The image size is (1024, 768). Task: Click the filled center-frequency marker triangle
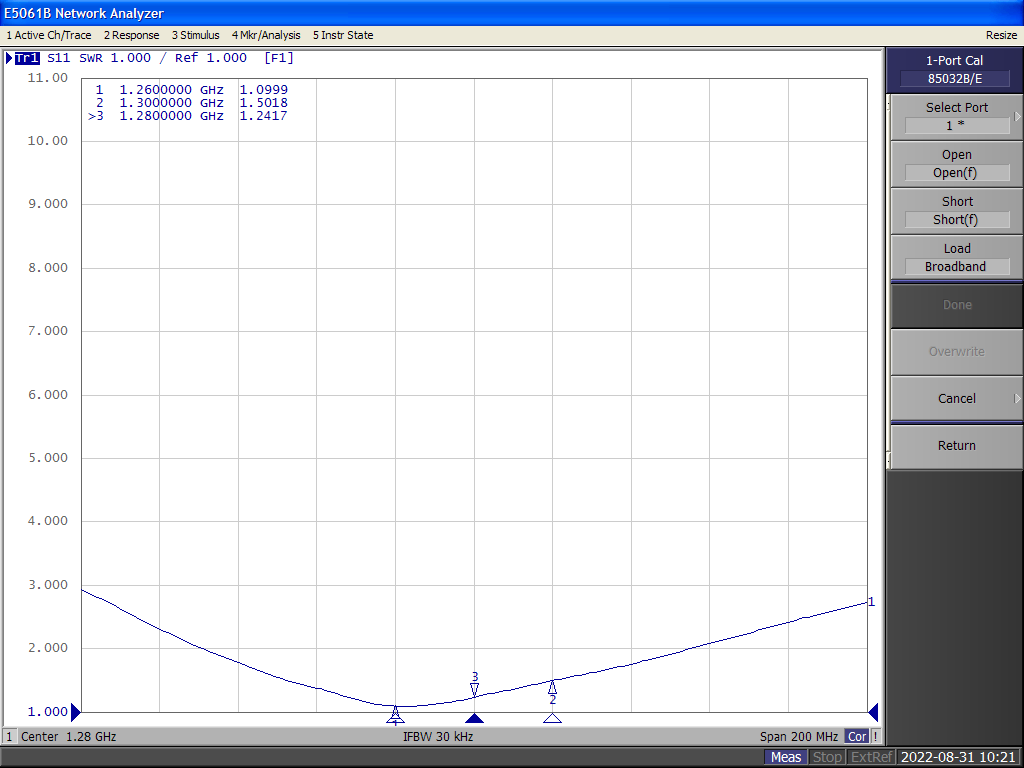pyautogui.click(x=475, y=718)
